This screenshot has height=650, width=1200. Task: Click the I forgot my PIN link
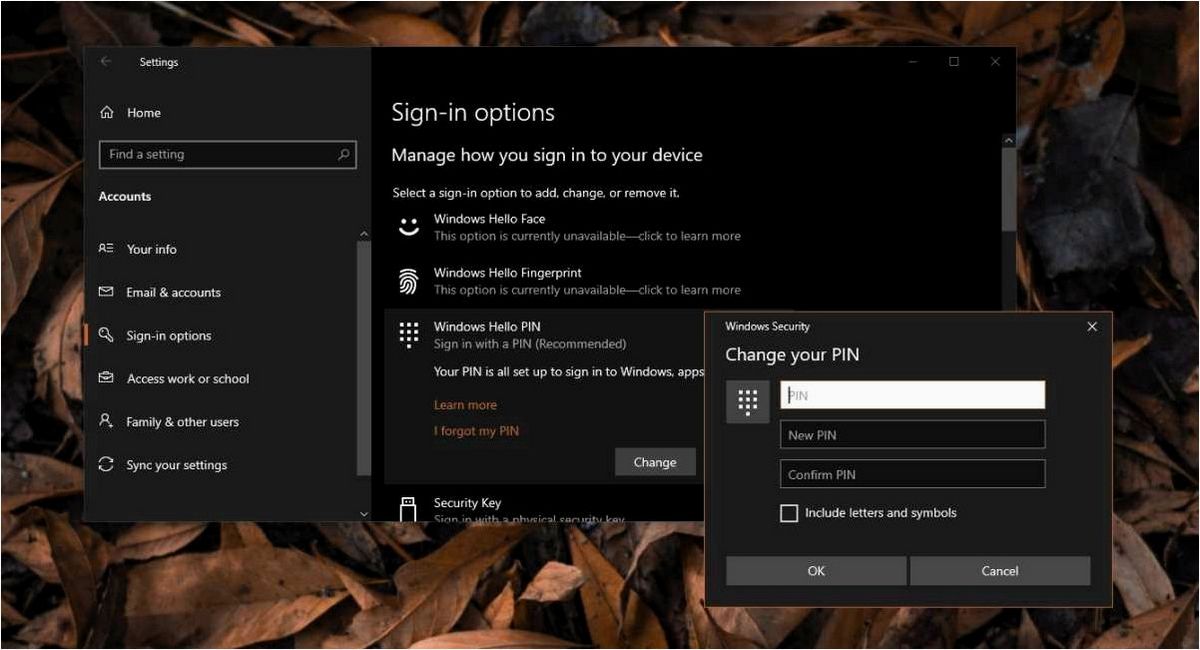click(x=476, y=431)
